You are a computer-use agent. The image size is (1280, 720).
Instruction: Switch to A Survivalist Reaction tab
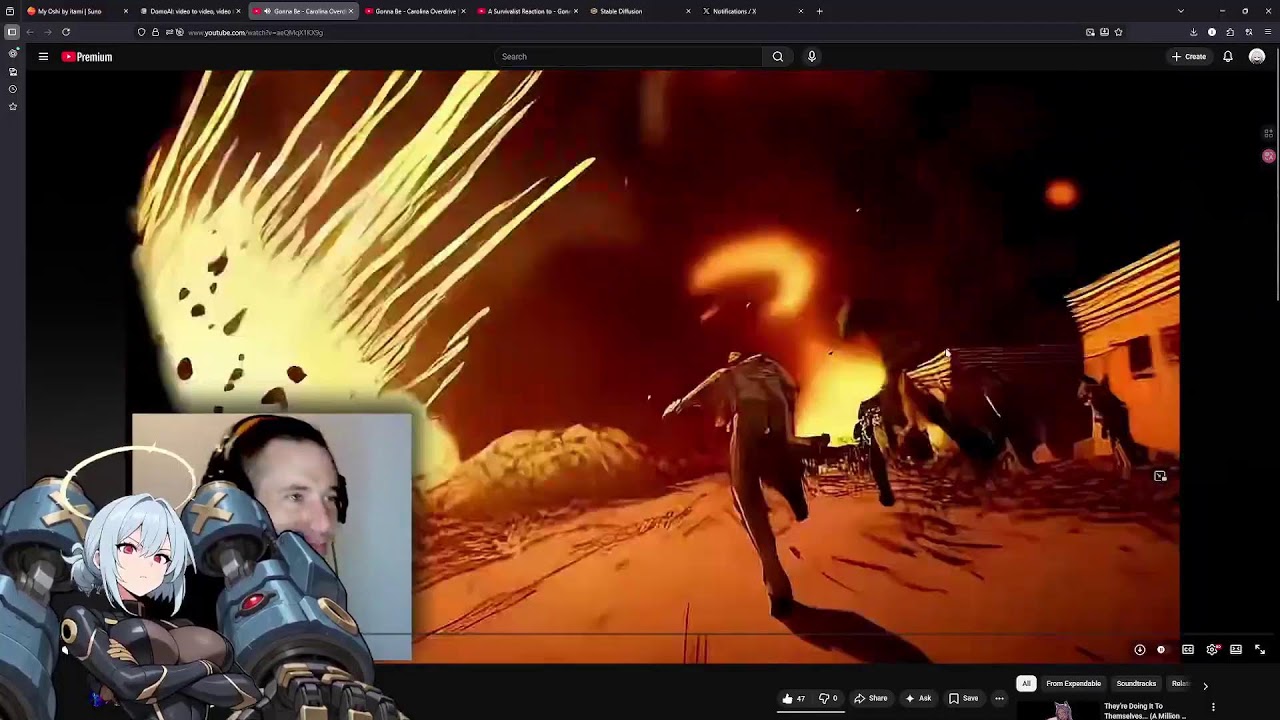528,11
